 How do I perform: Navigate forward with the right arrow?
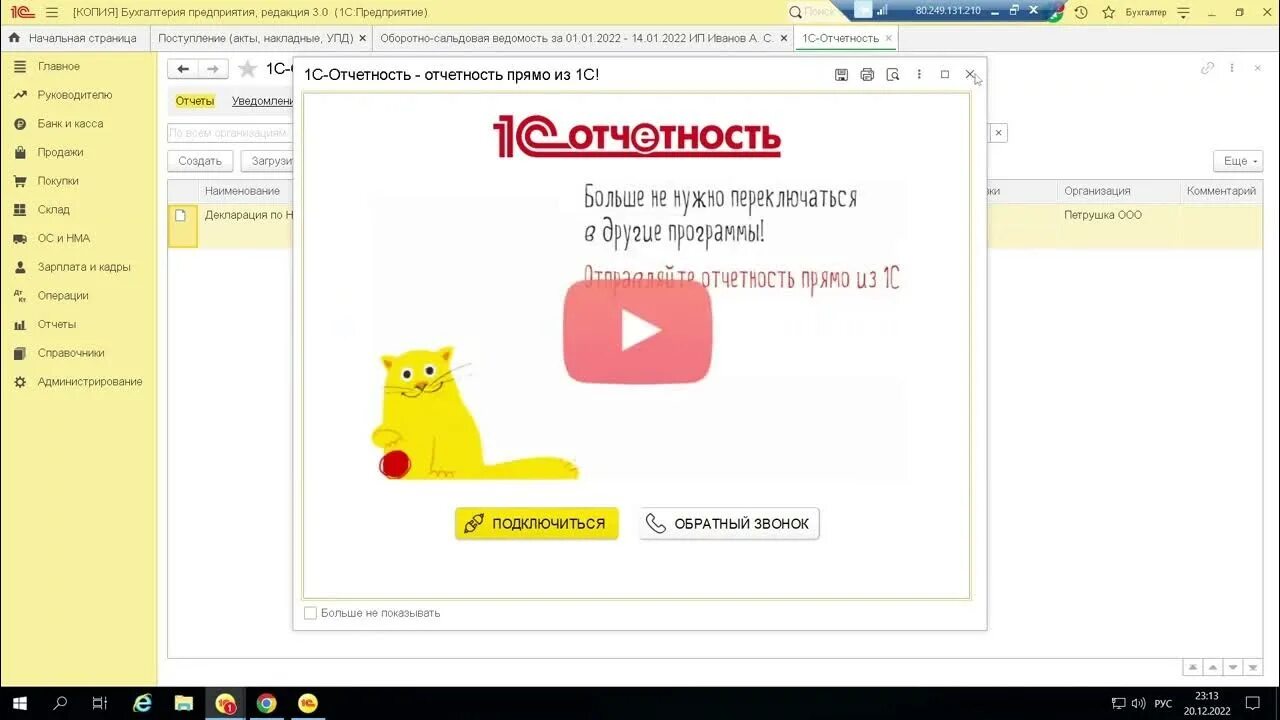(213, 69)
